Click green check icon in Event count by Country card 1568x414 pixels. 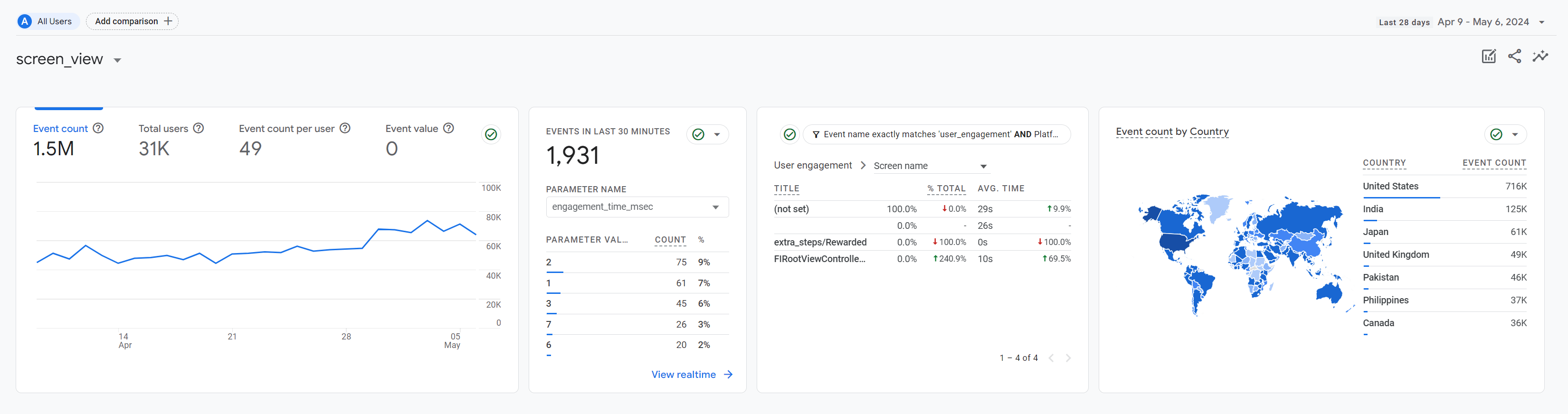tap(1496, 134)
